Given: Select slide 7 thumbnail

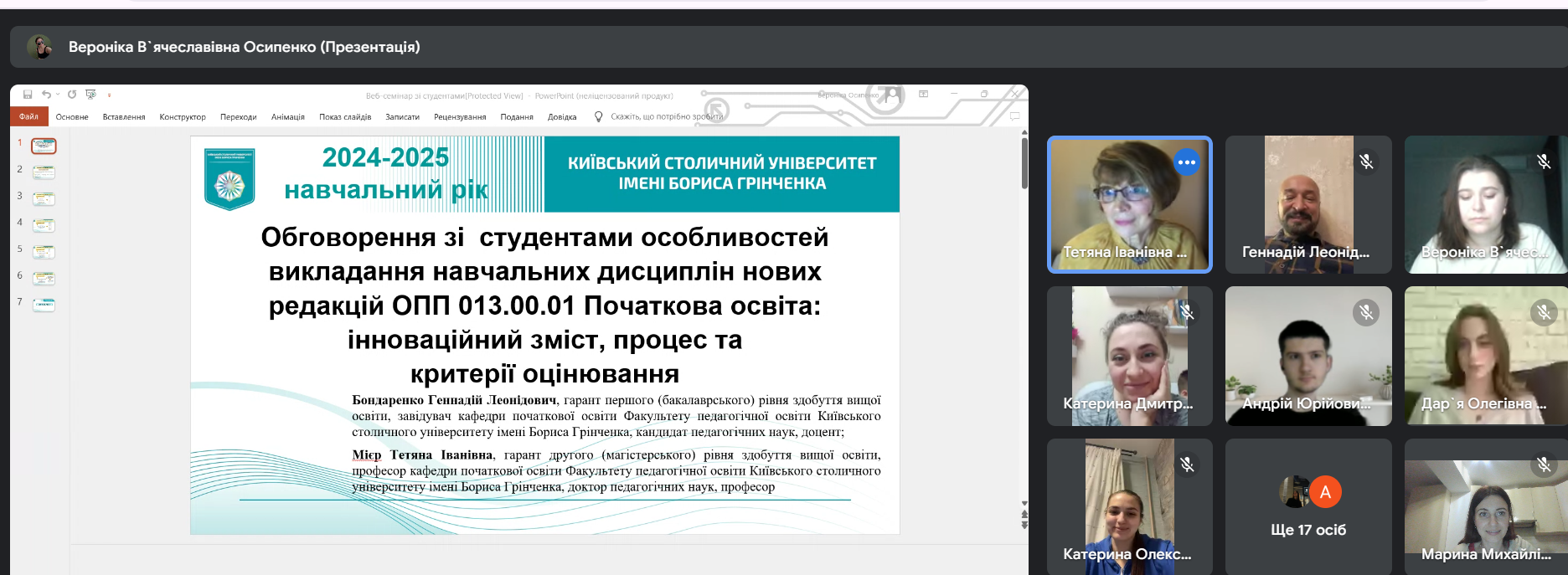Looking at the screenshot, I should [x=44, y=305].
